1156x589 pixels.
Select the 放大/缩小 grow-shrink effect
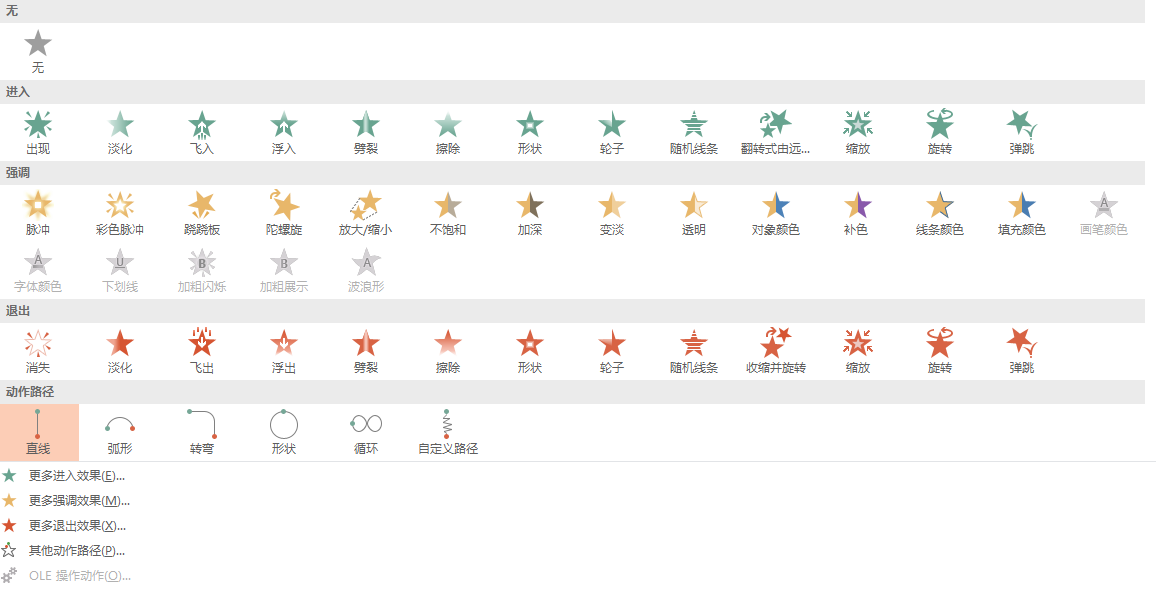point(366,214)
